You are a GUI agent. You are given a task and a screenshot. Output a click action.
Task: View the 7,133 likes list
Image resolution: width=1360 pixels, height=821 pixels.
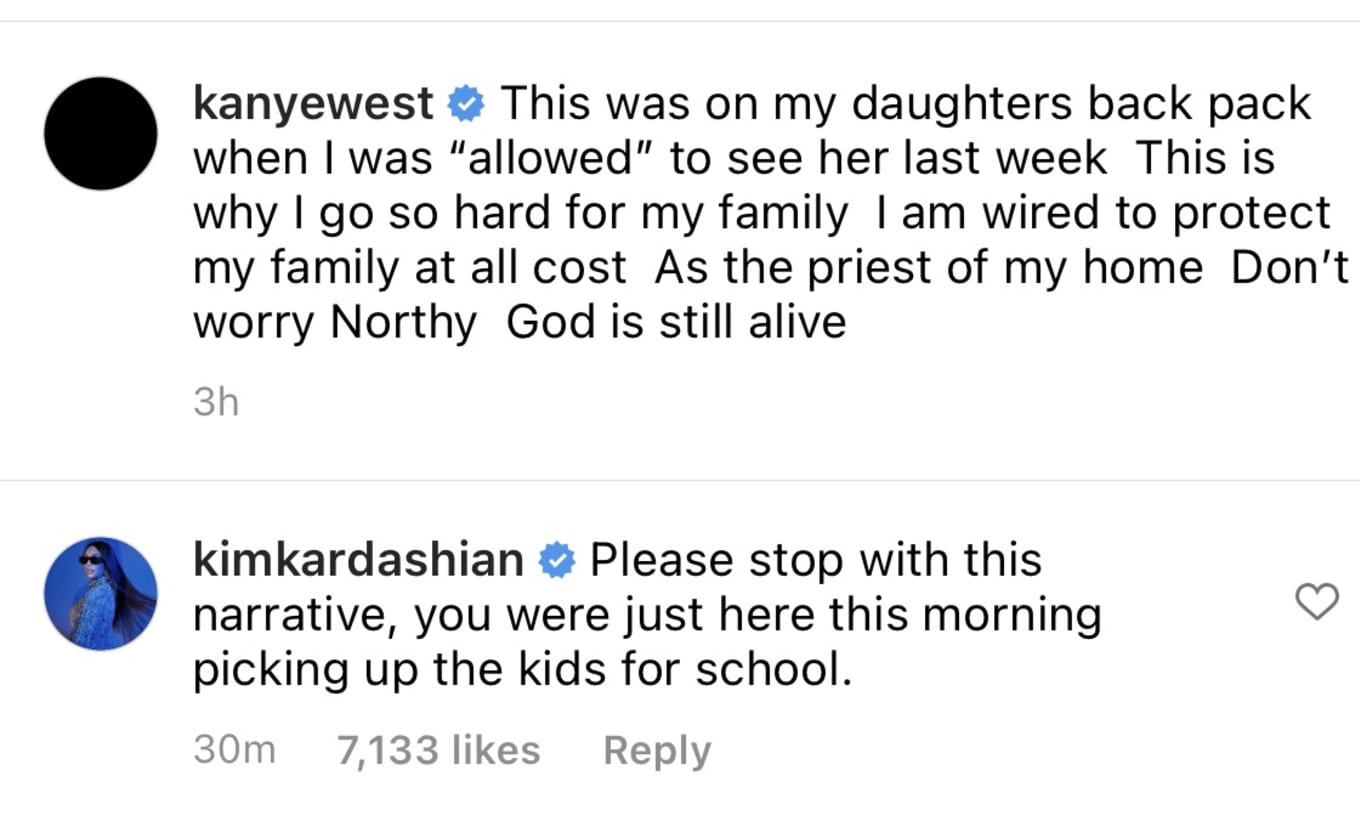(438, 750)
